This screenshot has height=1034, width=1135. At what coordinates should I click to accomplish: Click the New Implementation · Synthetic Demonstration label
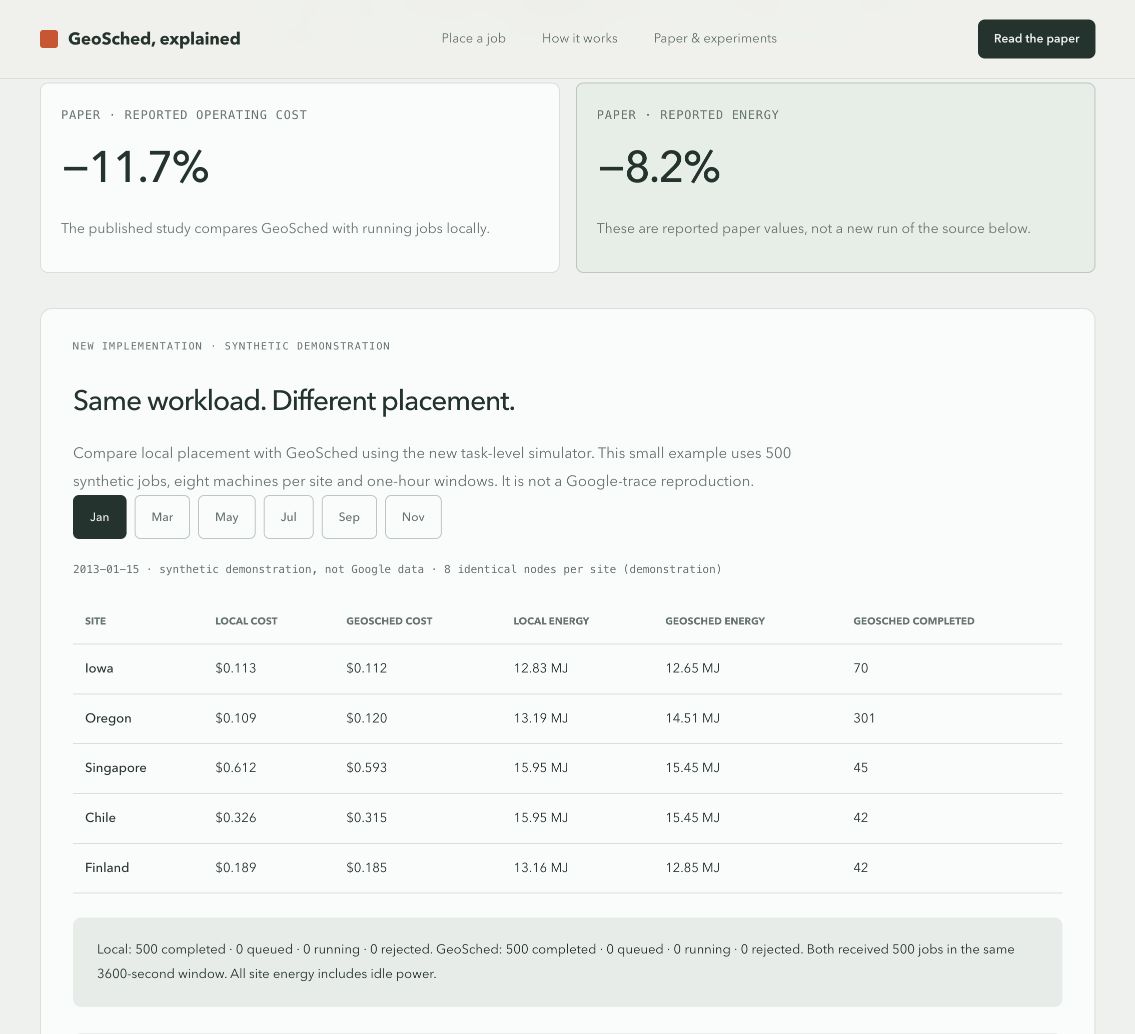(x=231, y=346)
